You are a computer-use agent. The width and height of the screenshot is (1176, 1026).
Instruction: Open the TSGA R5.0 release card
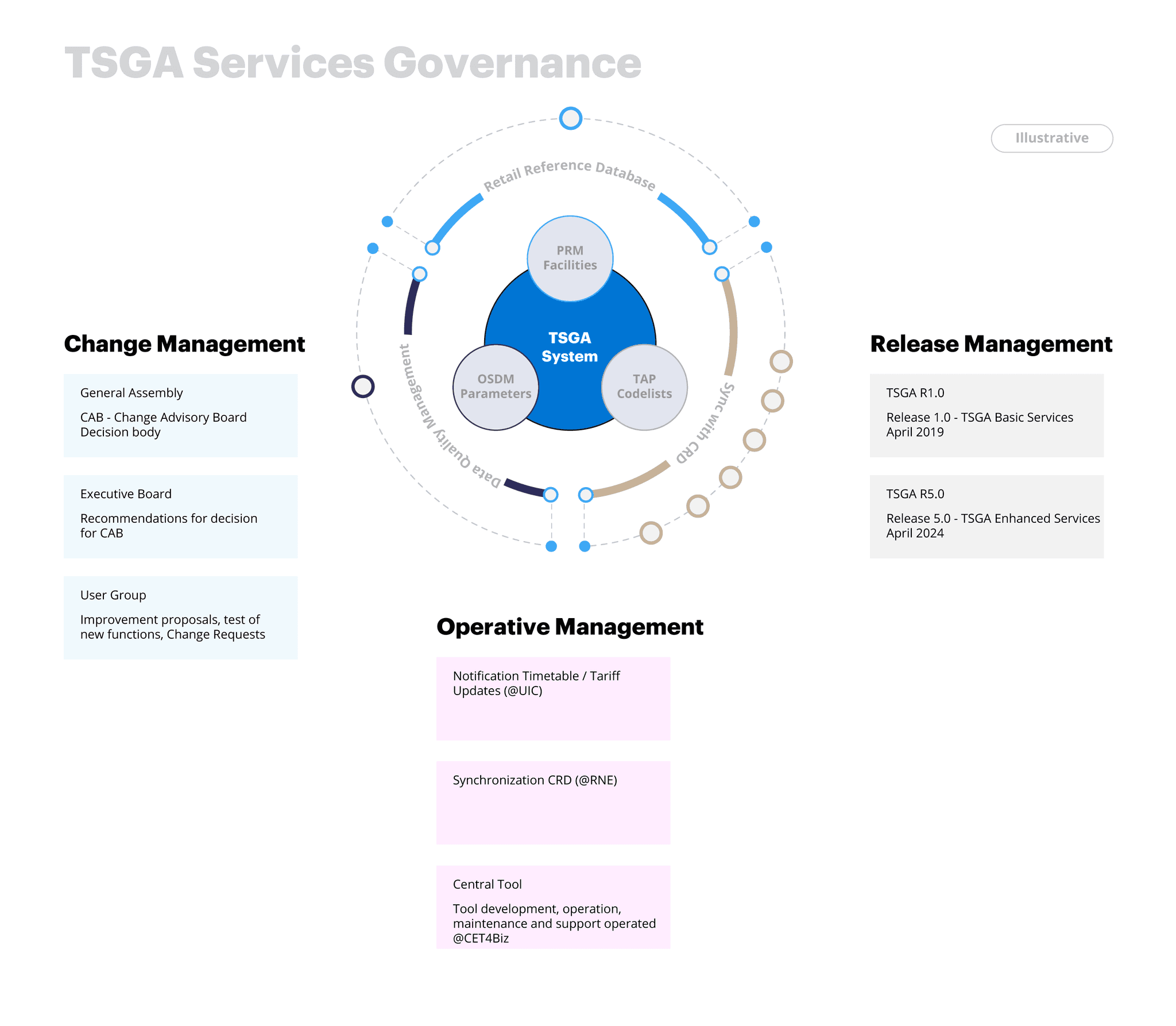tap(987, 516)
